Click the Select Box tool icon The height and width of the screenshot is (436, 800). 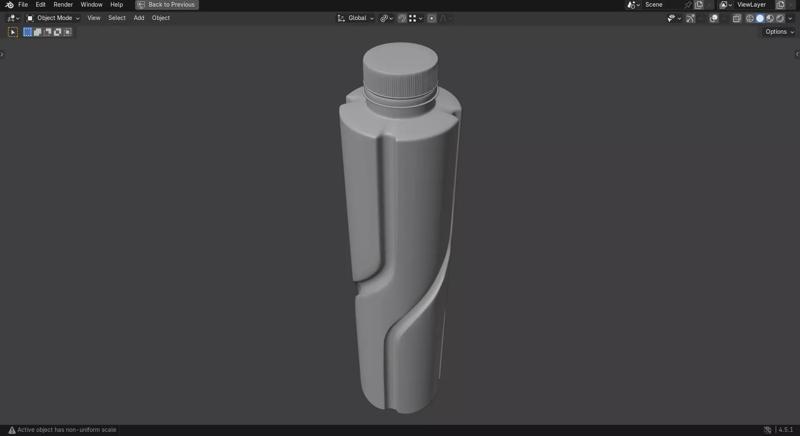(13, 32)
